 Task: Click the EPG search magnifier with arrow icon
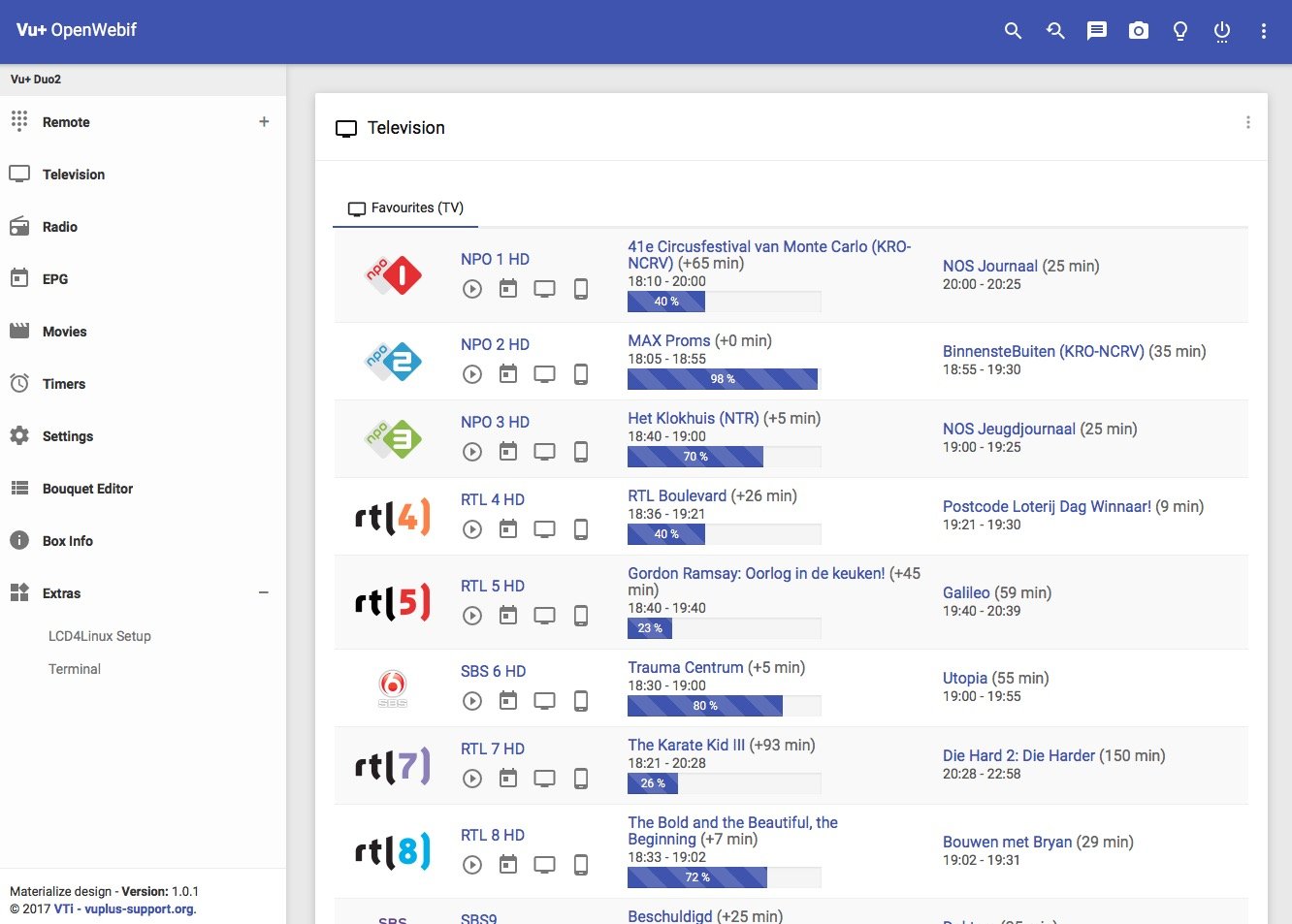(1055, 31)
